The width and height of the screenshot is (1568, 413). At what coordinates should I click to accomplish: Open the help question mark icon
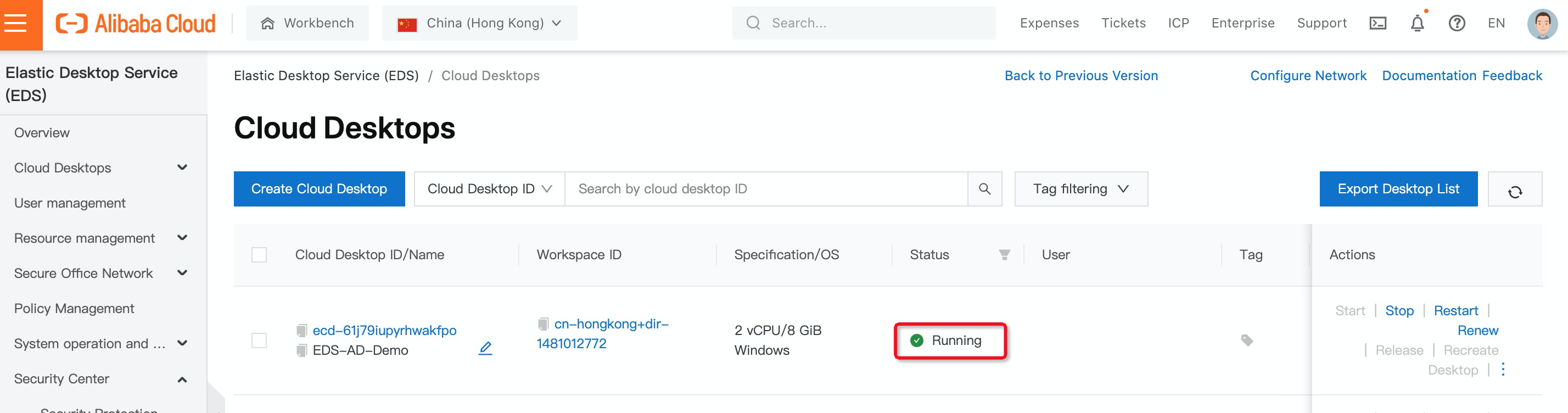(1456, 23)
